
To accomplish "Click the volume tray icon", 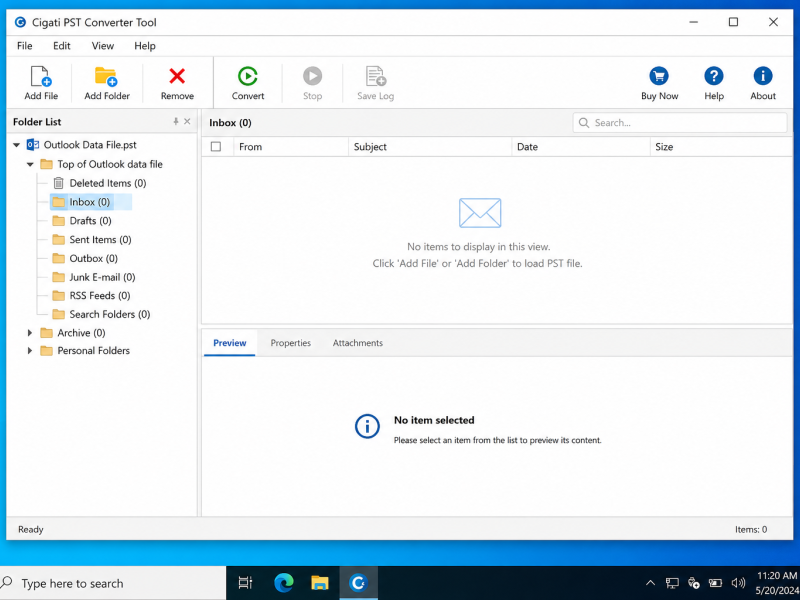I will coord(738,583).
